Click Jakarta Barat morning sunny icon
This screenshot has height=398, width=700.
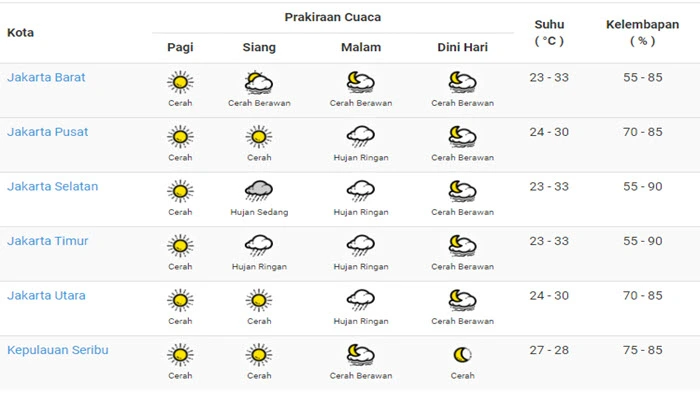click(180, 82)
